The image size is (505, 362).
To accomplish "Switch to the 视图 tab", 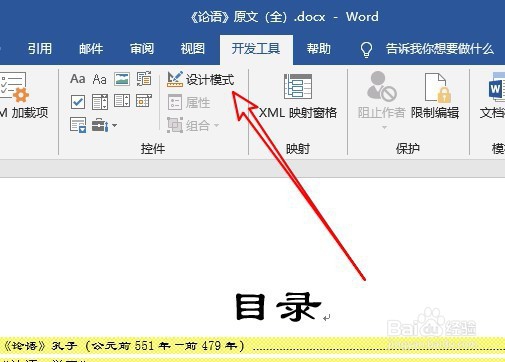I will click(x=192, y=49).
